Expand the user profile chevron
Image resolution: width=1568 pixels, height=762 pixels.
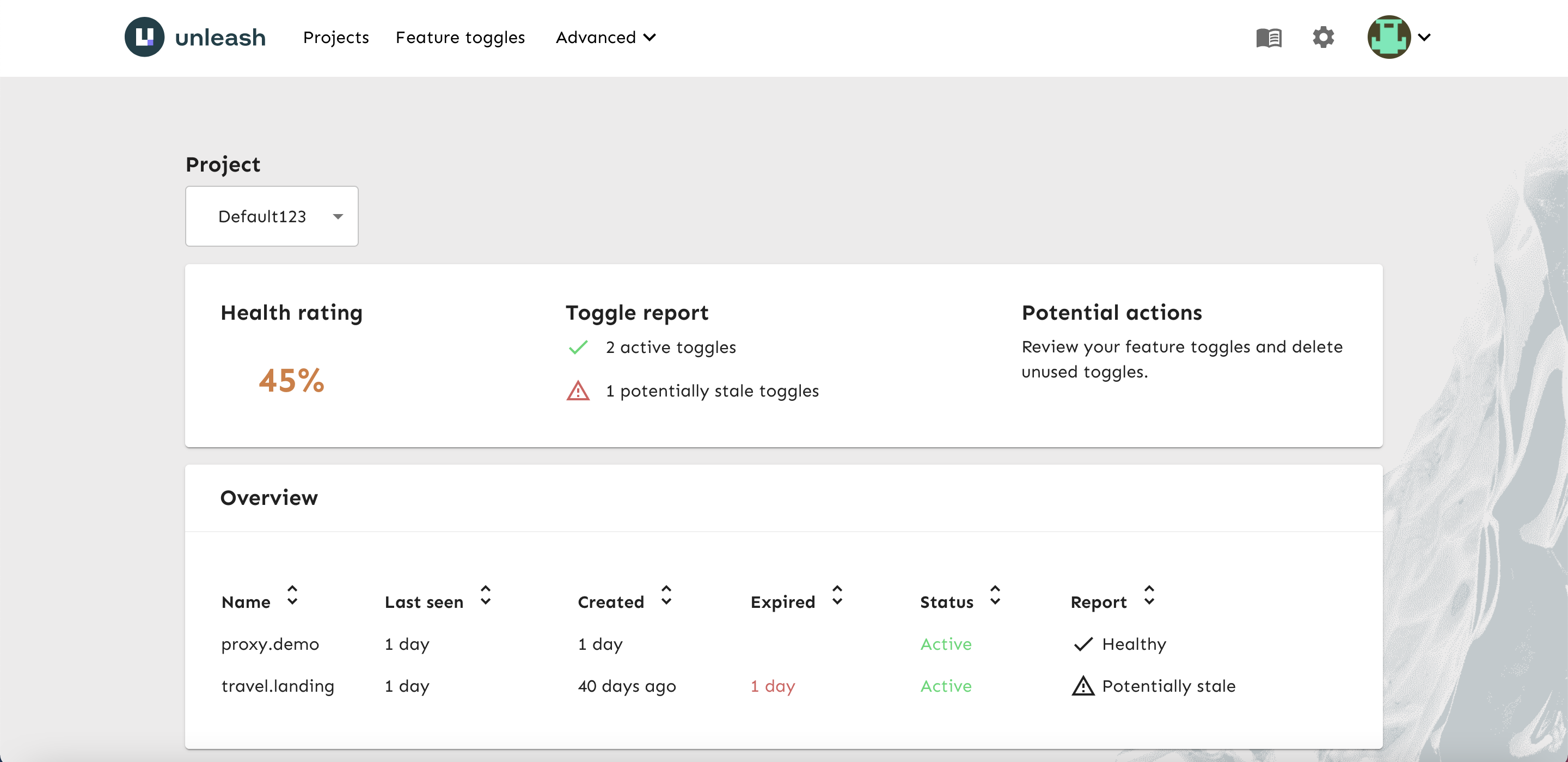[1424, 37]
